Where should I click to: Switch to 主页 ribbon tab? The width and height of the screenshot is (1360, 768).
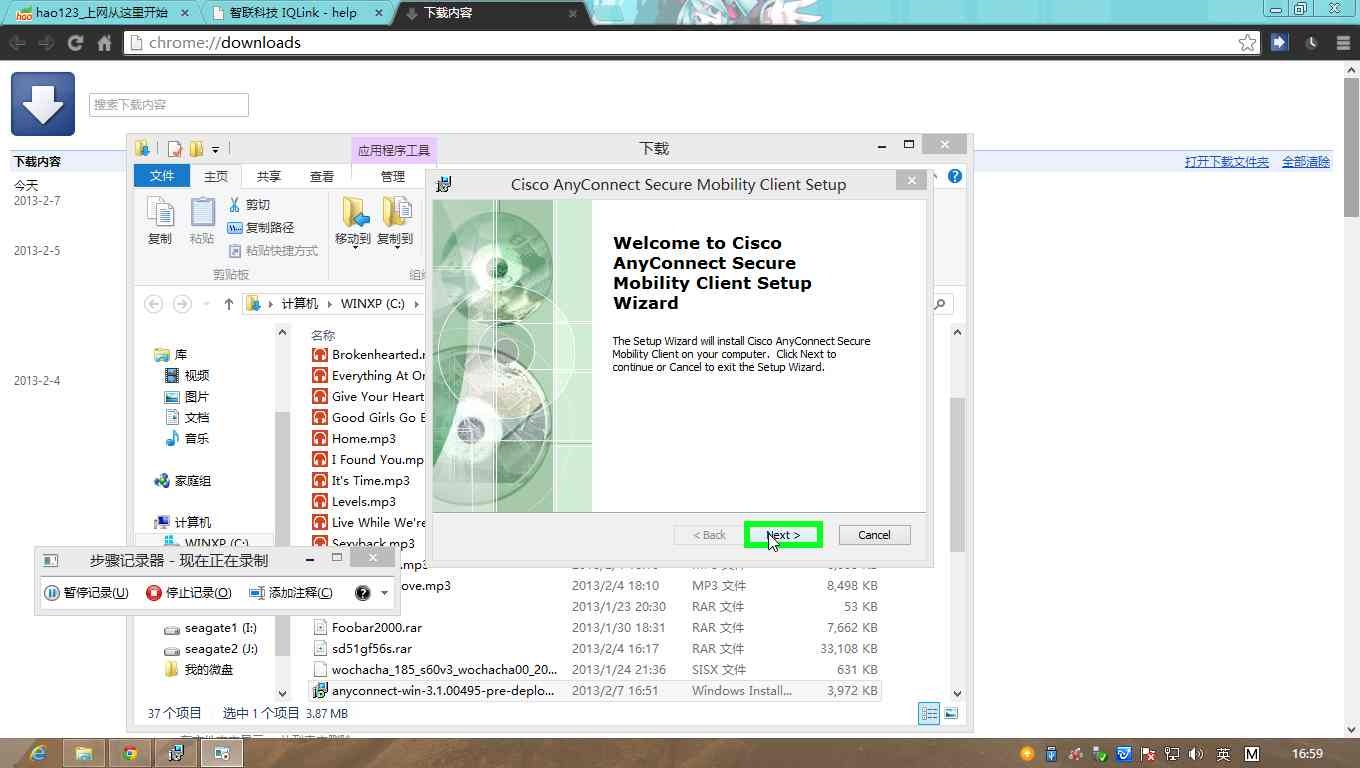[x=216, y=176]
